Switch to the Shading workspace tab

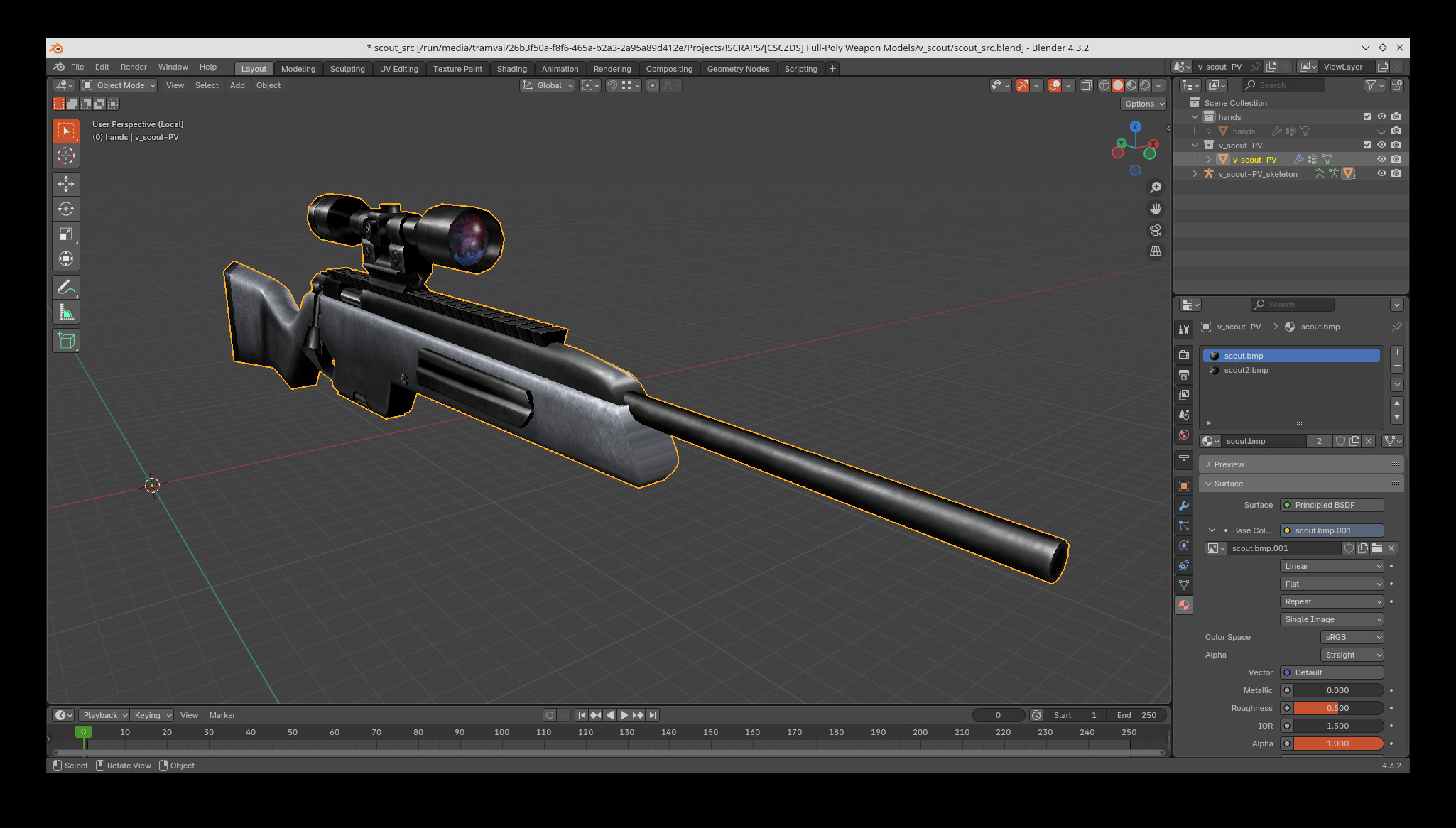(511, 69)
